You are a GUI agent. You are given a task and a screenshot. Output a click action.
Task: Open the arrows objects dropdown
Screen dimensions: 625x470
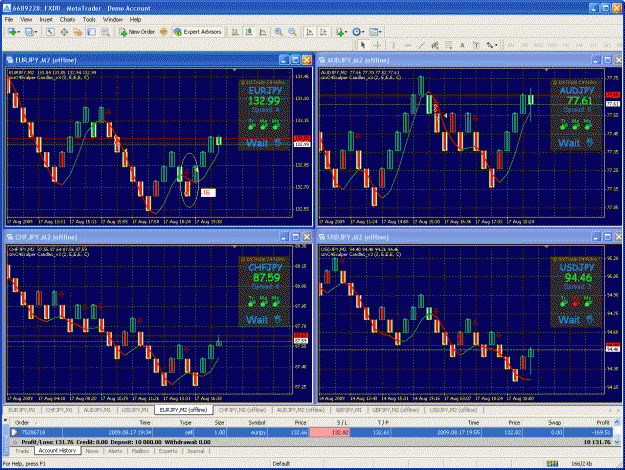coord(491,45)
